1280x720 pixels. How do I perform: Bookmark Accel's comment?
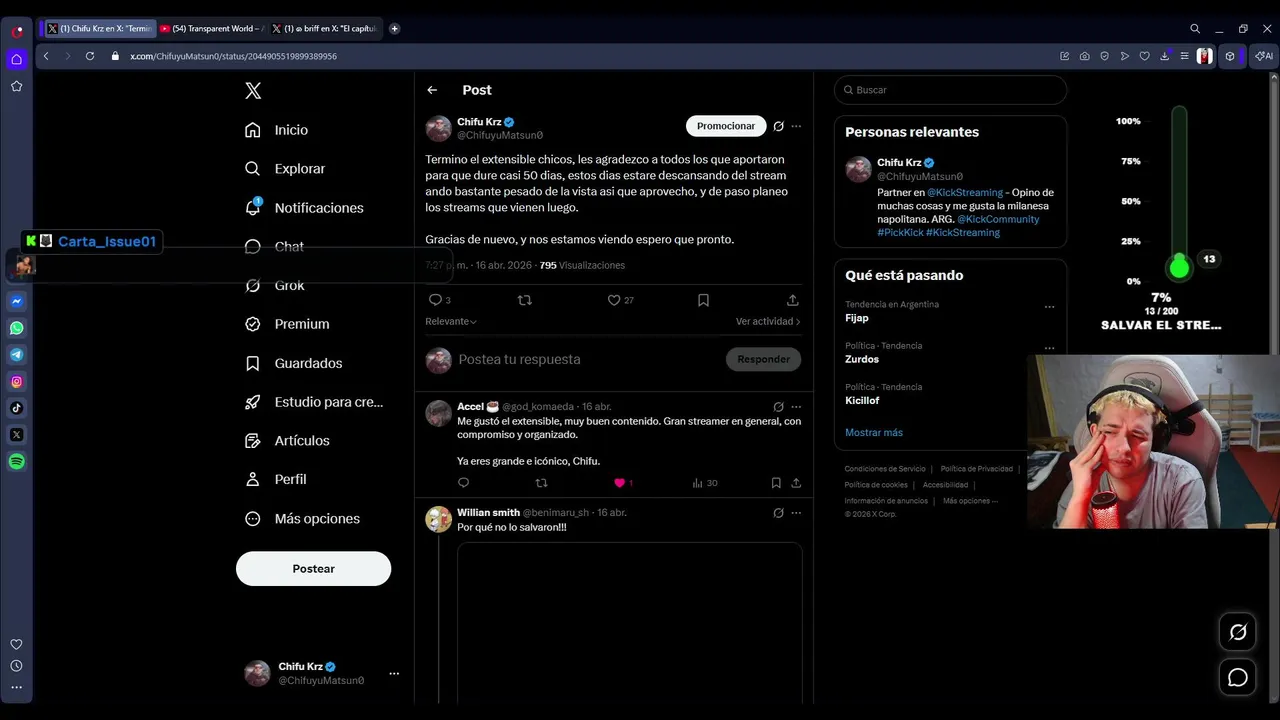pos(776,483)
